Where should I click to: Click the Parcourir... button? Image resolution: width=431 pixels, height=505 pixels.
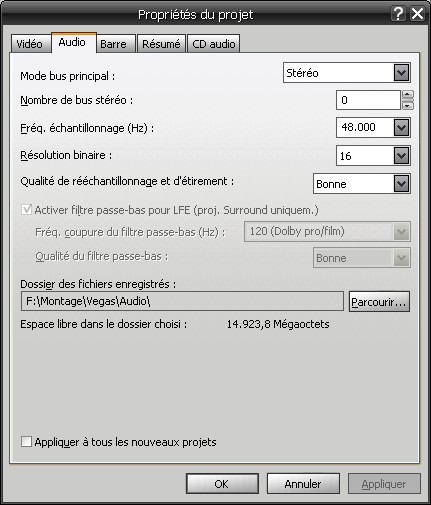[x=379, y=302]
